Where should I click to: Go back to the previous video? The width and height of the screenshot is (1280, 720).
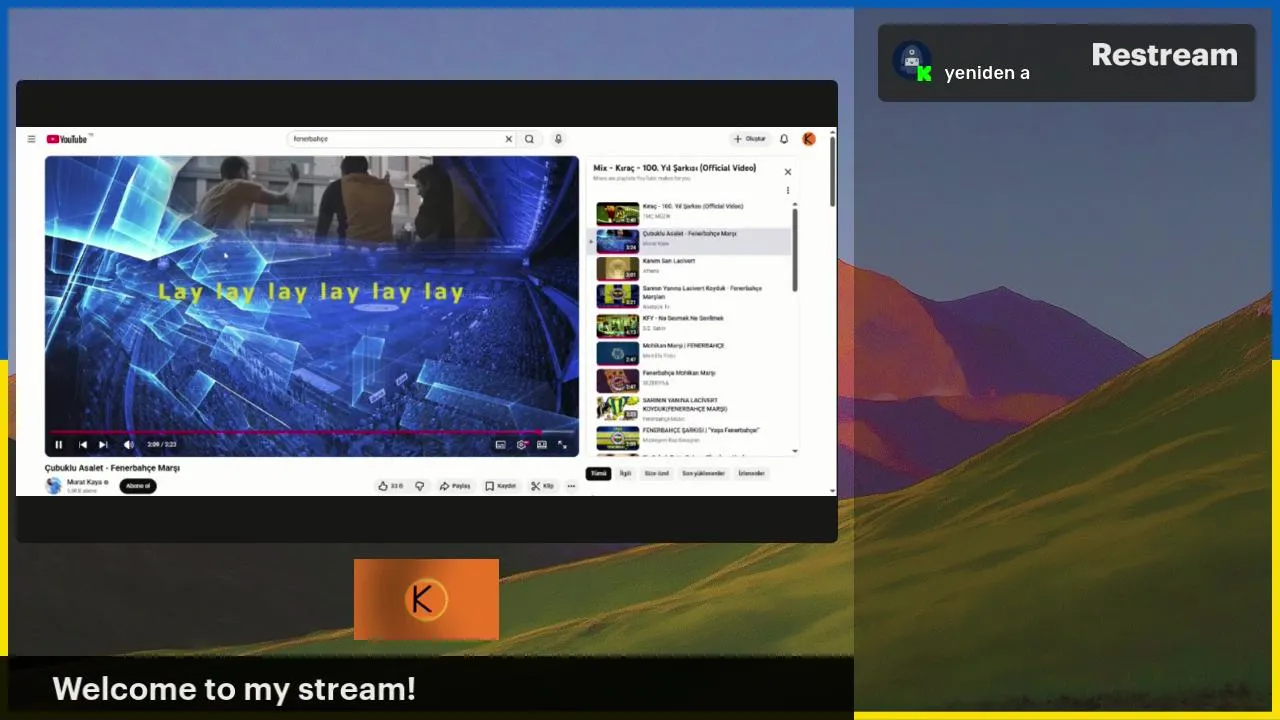click(x=83, y=445)
